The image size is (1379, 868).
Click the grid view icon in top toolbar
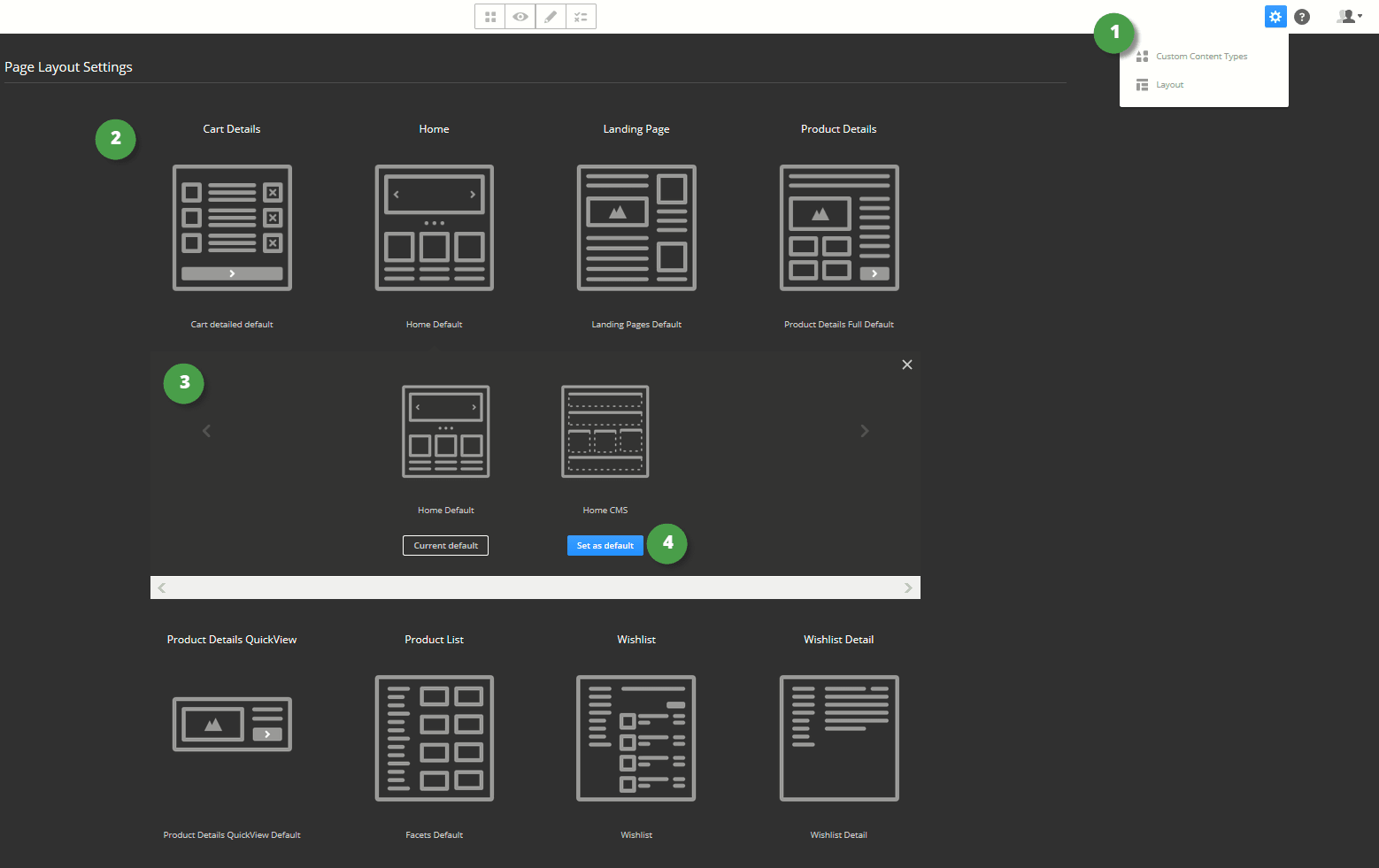489,17
